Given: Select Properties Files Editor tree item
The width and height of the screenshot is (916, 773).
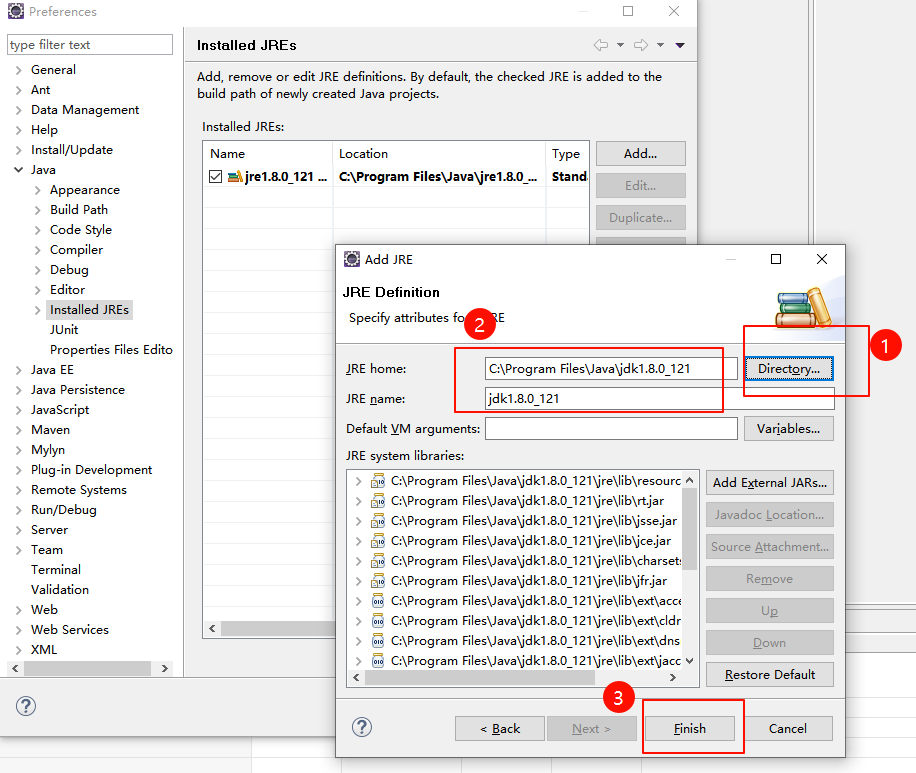Looking at the screenshot, I should point(111,349).
